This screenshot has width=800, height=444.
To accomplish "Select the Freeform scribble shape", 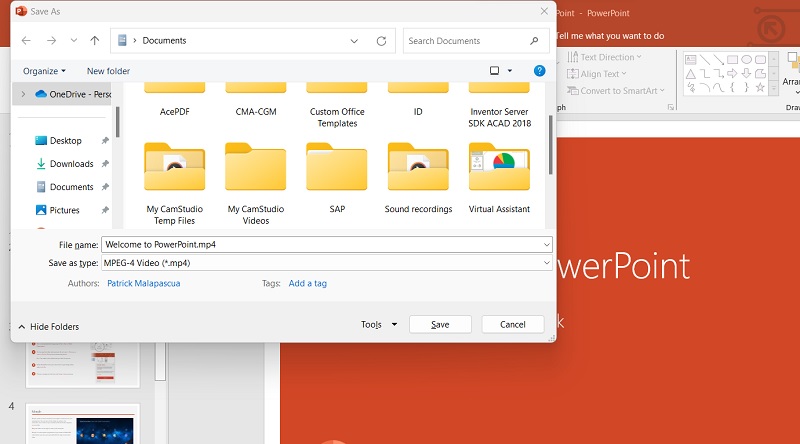I will tap(690, 87).
